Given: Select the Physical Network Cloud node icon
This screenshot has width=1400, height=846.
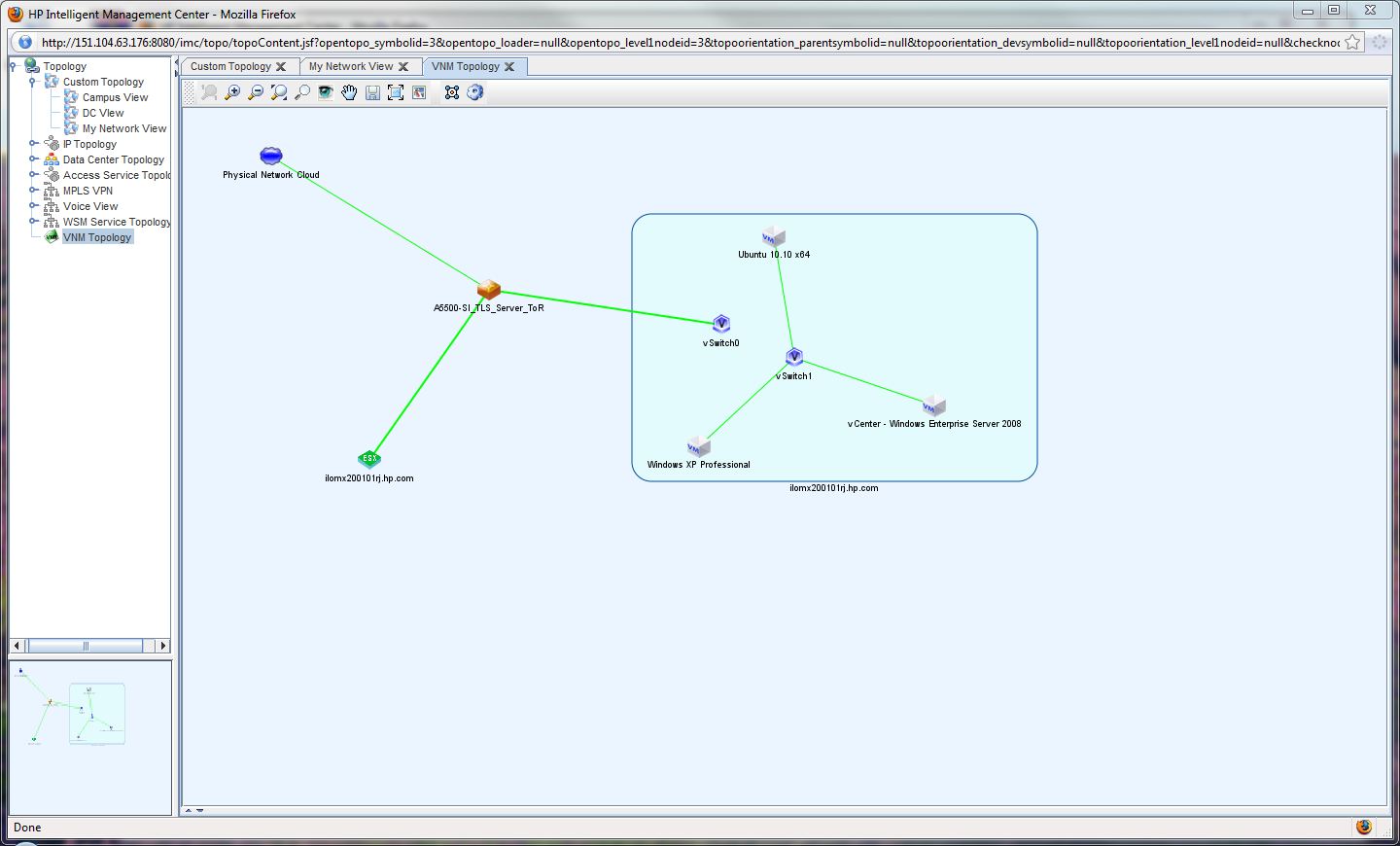Looking at the screenshot, I should [x=271, y=156].
